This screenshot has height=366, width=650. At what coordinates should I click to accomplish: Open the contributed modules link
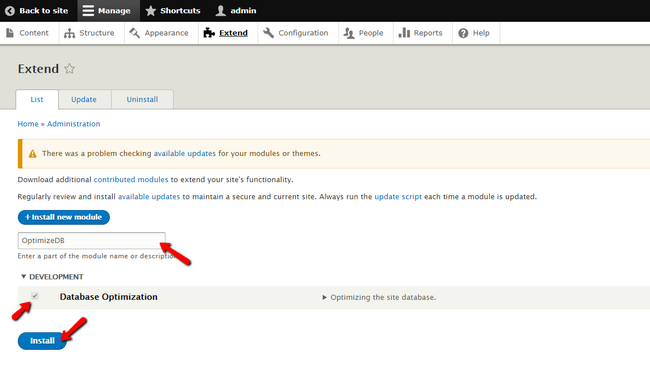tap(131, 179)
